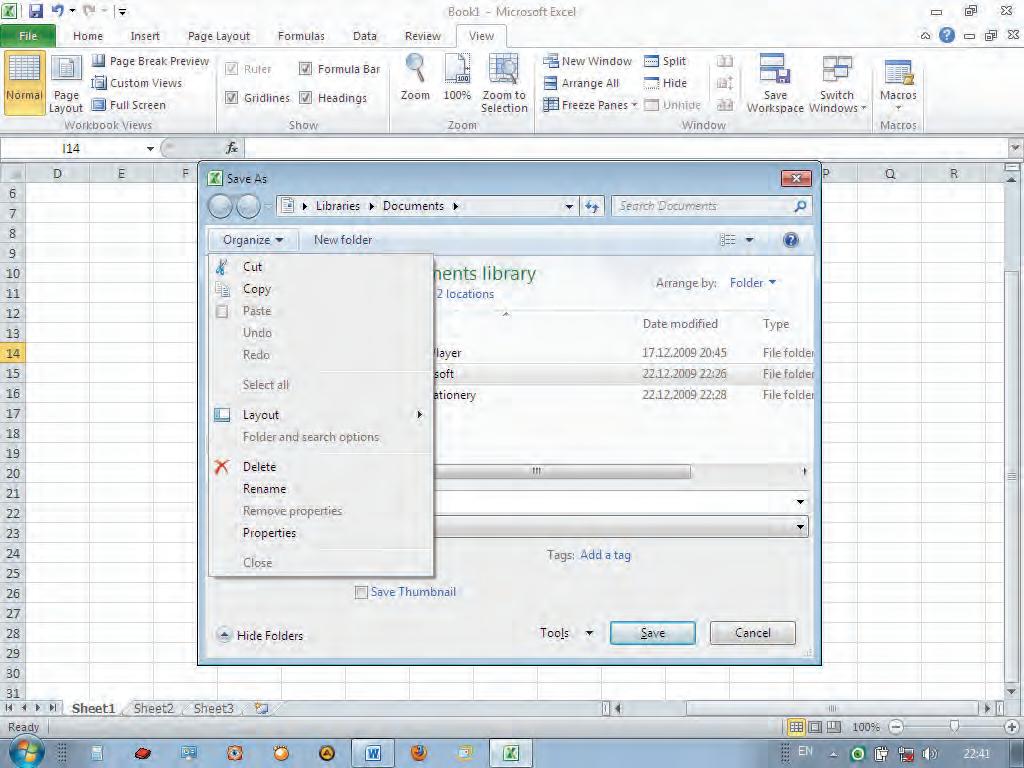1024x768 pixels.
Task: Click the file list horizontal scrollbar
Action: pos(562,471)
